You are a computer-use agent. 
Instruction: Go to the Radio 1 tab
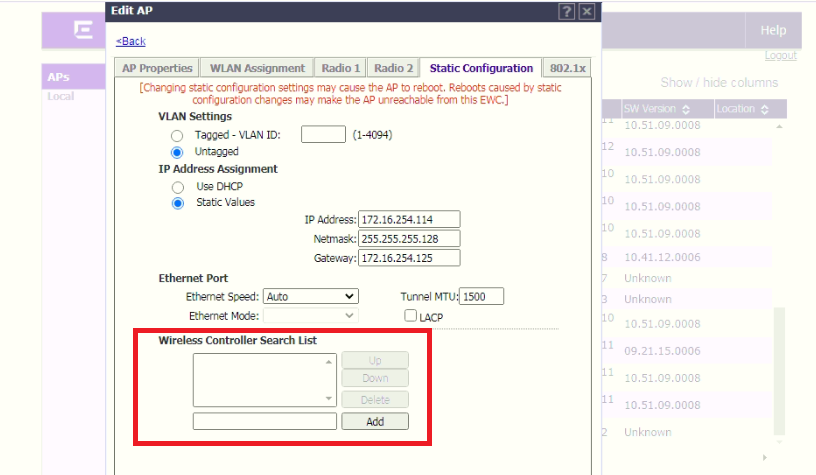pos(340,68)
